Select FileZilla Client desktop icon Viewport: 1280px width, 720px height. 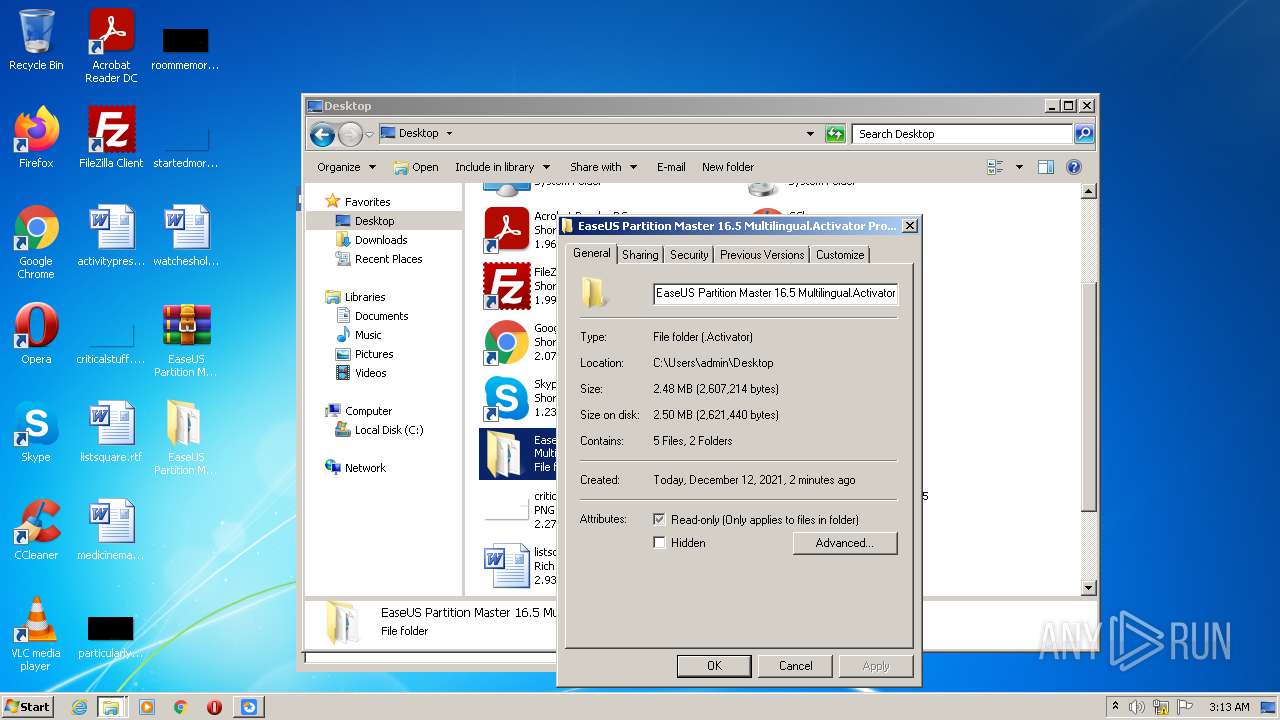(111, 137)
